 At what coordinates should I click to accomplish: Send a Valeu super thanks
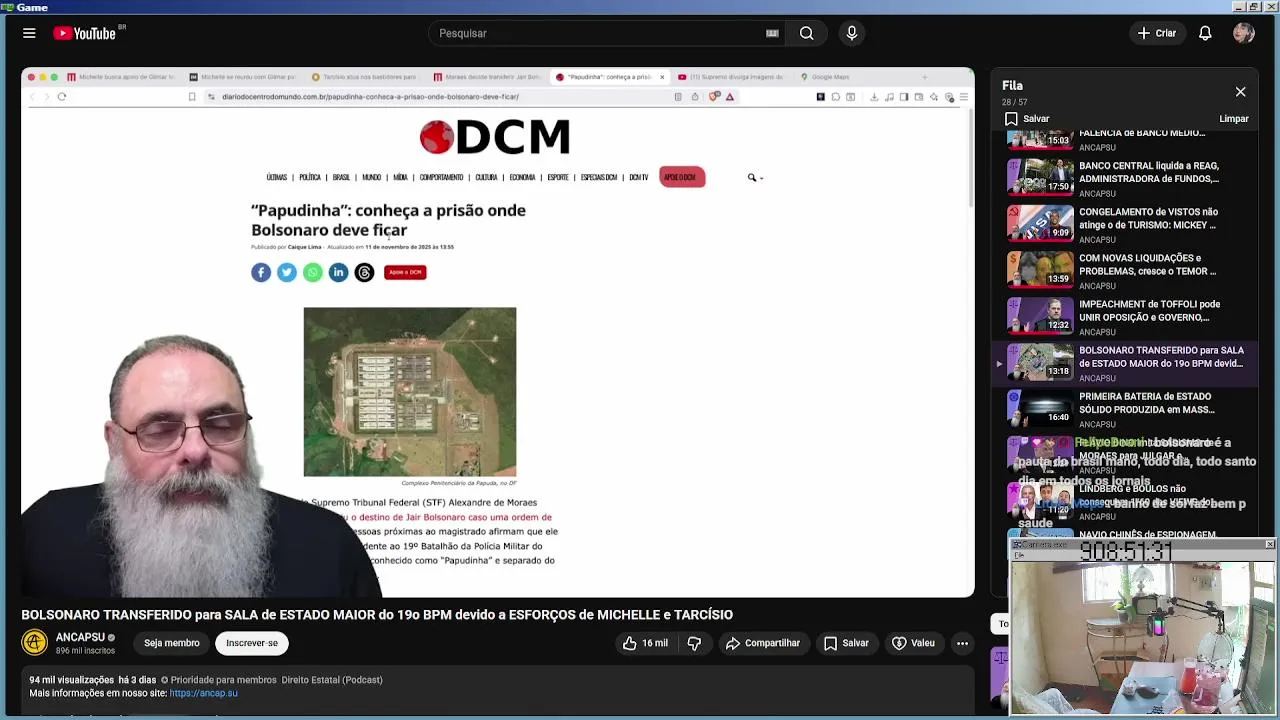(913, 643)
